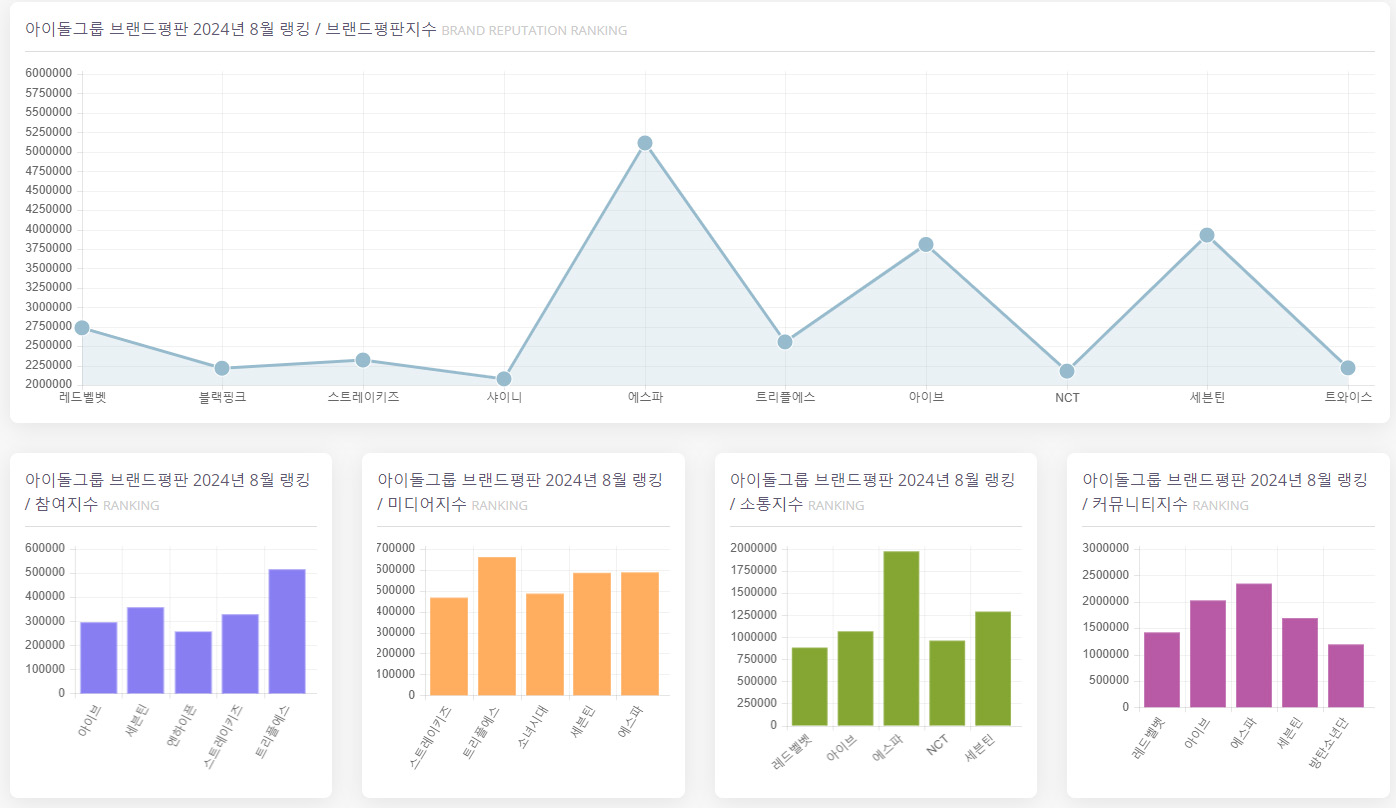Click the 방탄소년단 axis label in 커뮤니티지수 chart
The height and width of the screenshot is (808, 1396).
[x=1328, y=744]
